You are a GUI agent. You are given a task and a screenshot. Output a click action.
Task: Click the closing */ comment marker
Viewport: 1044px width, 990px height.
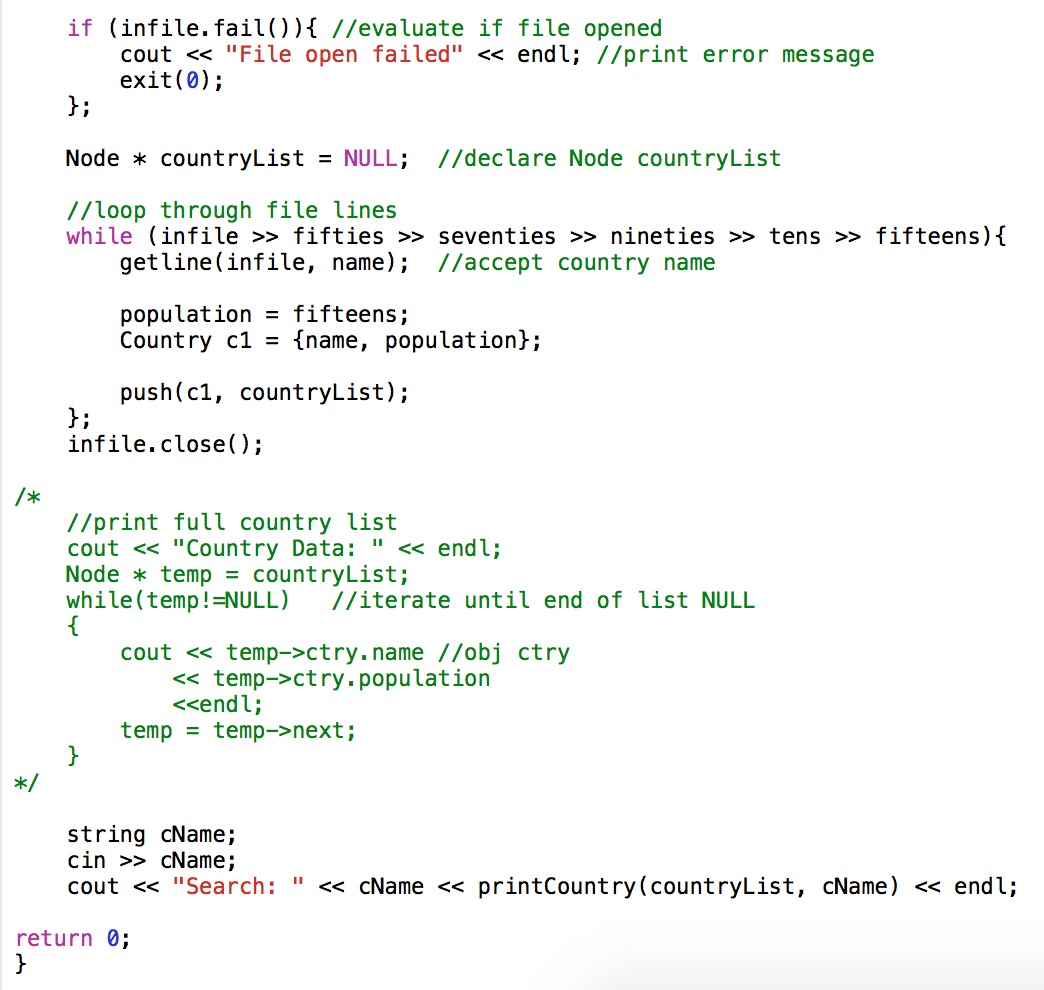(27, 782)
